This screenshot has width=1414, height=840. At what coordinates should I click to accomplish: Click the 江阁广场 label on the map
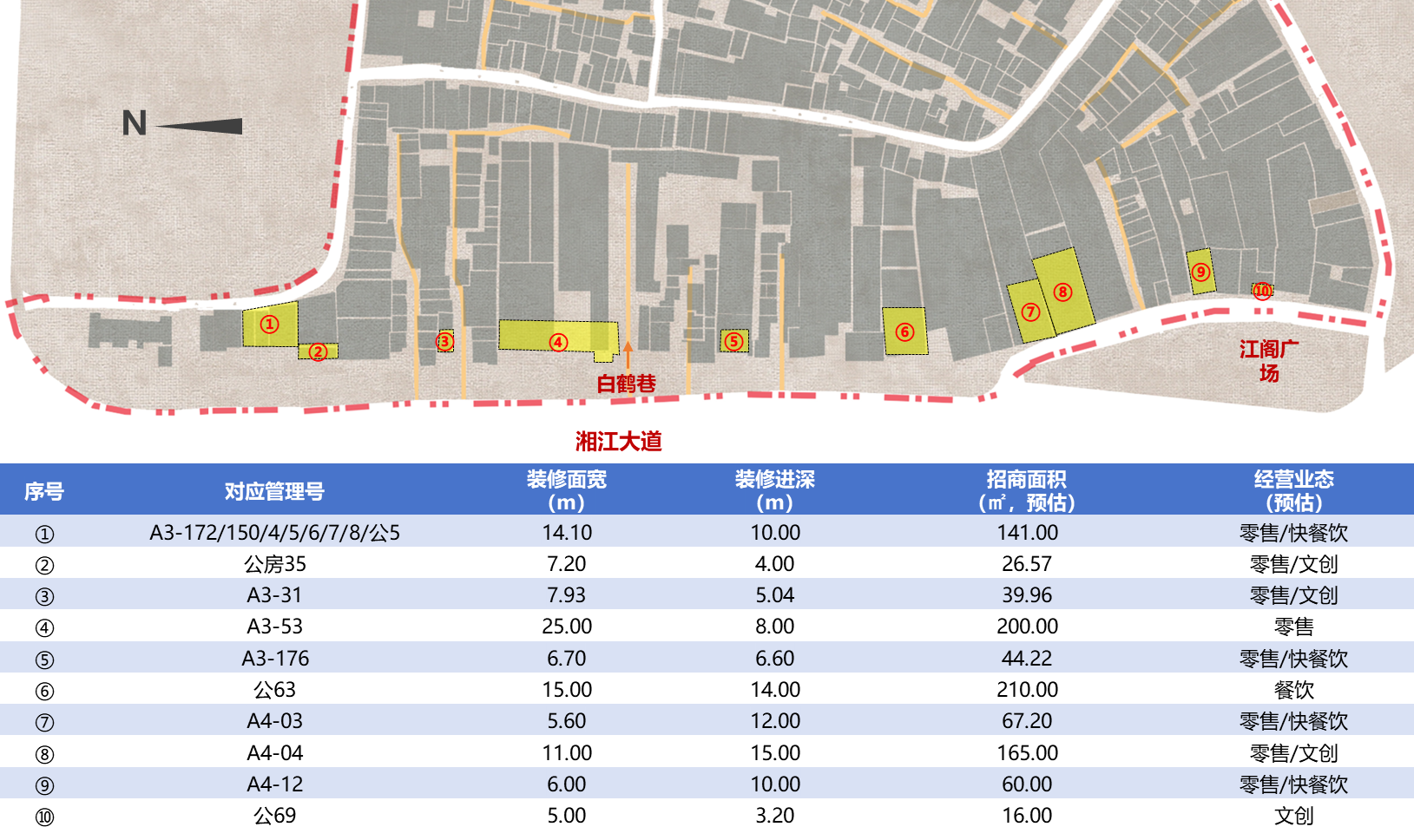tap(1269, 361)
